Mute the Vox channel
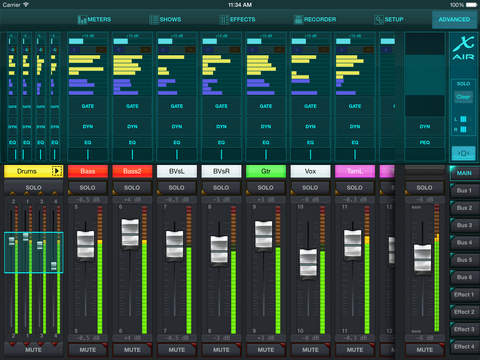480x360 pixels. coord(310,350)
